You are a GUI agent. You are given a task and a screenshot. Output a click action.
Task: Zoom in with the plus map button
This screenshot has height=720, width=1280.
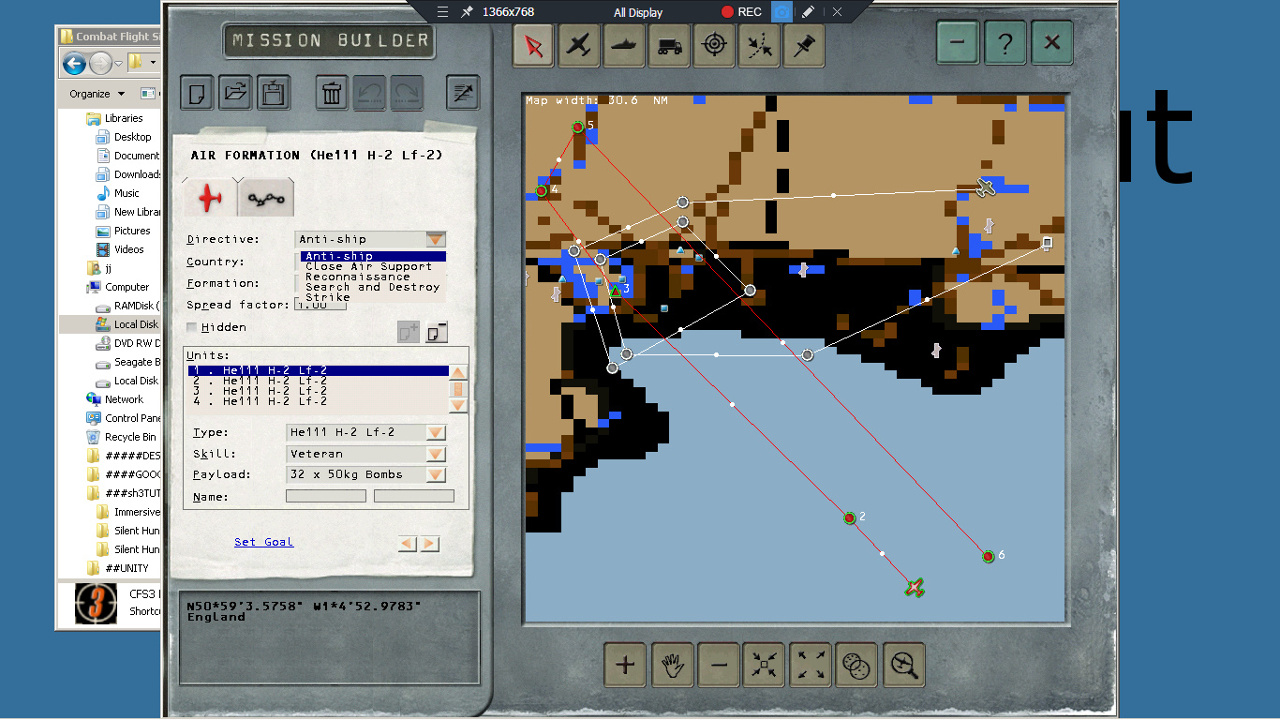pos(625,664)
